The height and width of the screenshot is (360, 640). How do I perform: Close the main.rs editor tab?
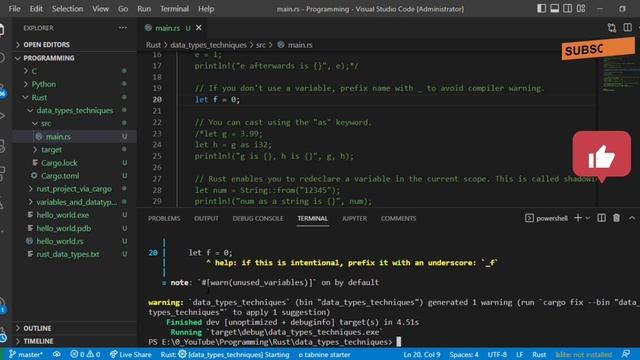tap(199, 28)
